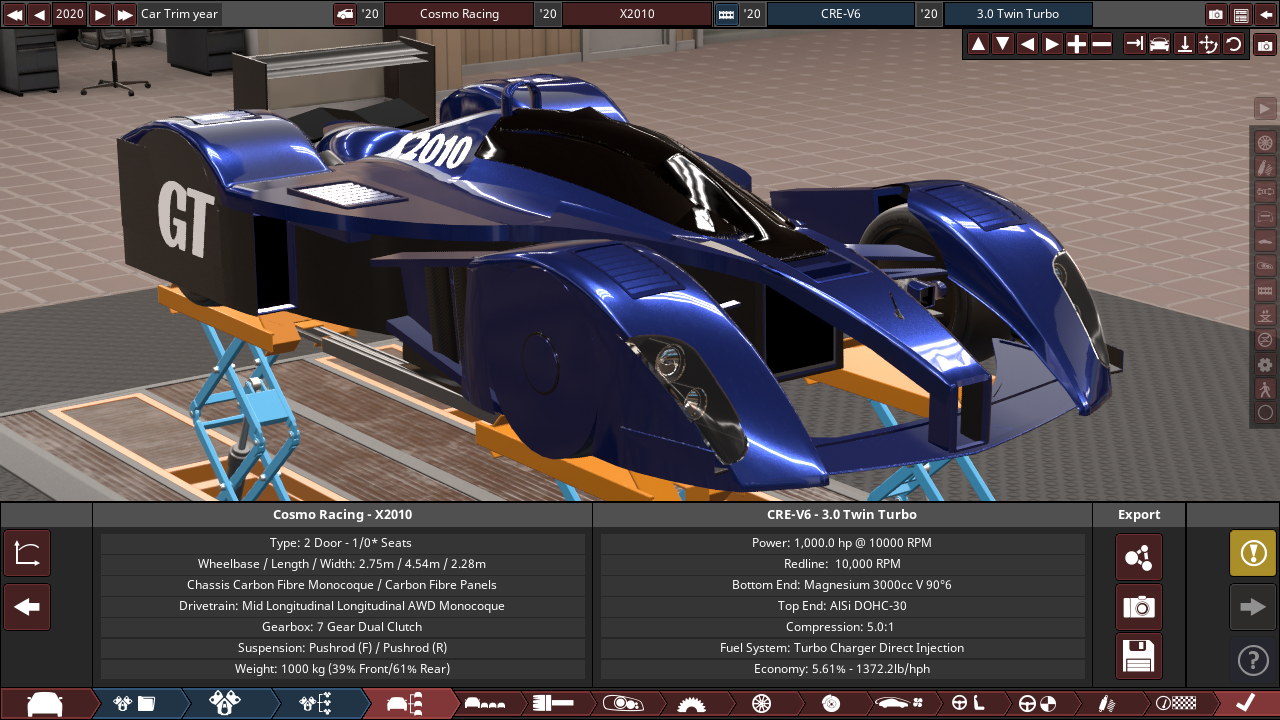Reset camera with circular arrow icon

[1234, 44]
